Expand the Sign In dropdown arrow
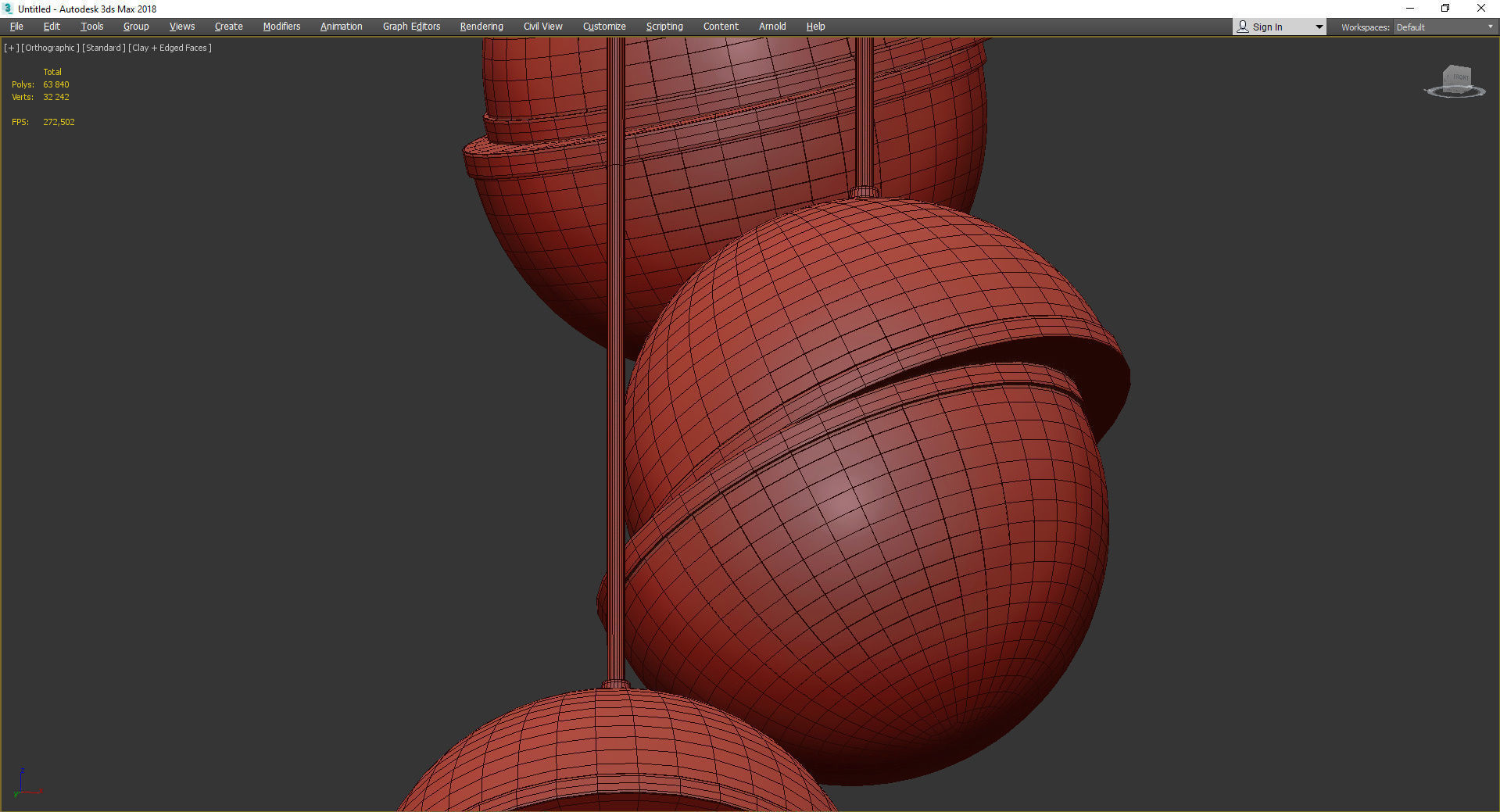 click(x=1319, y=27)
